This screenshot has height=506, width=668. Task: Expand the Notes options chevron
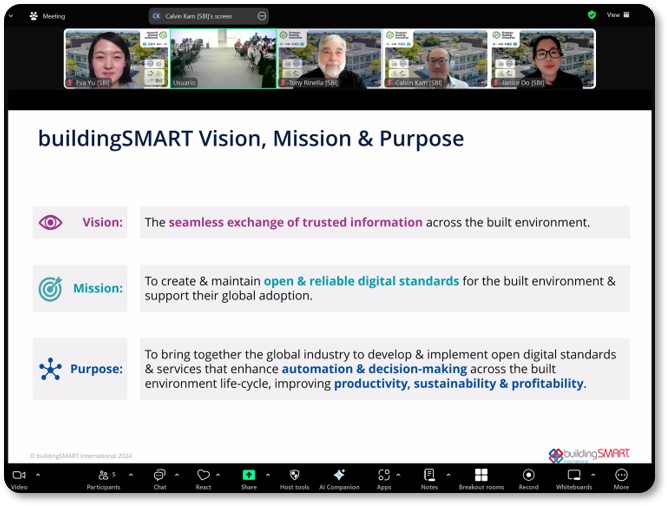(448, 474)
